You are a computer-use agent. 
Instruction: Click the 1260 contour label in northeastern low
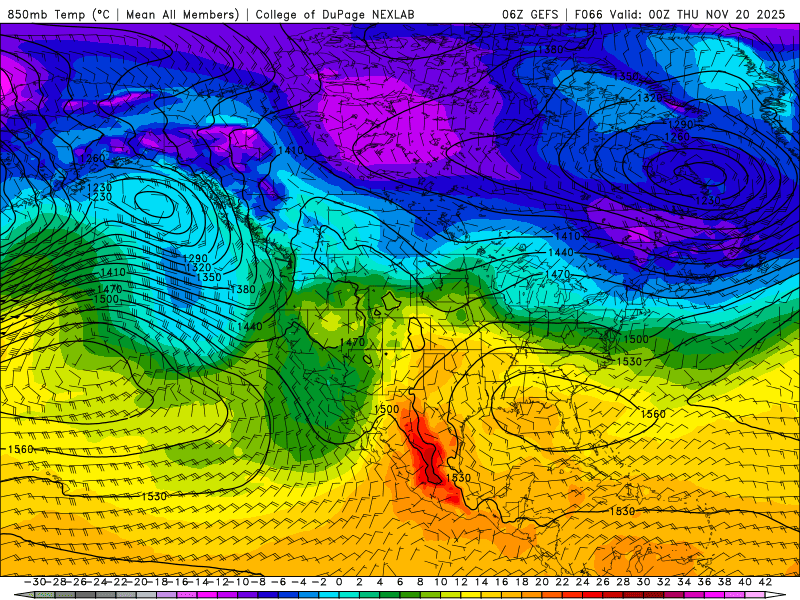point(677,136)
